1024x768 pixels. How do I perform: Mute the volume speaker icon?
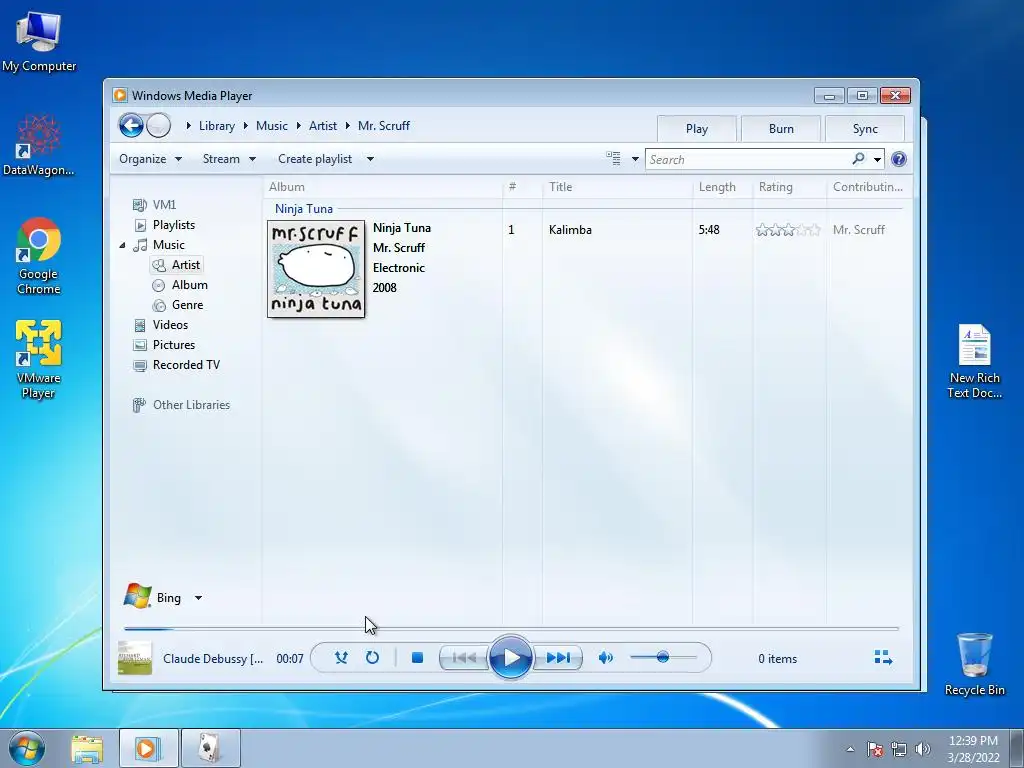(x=605, y=658)
